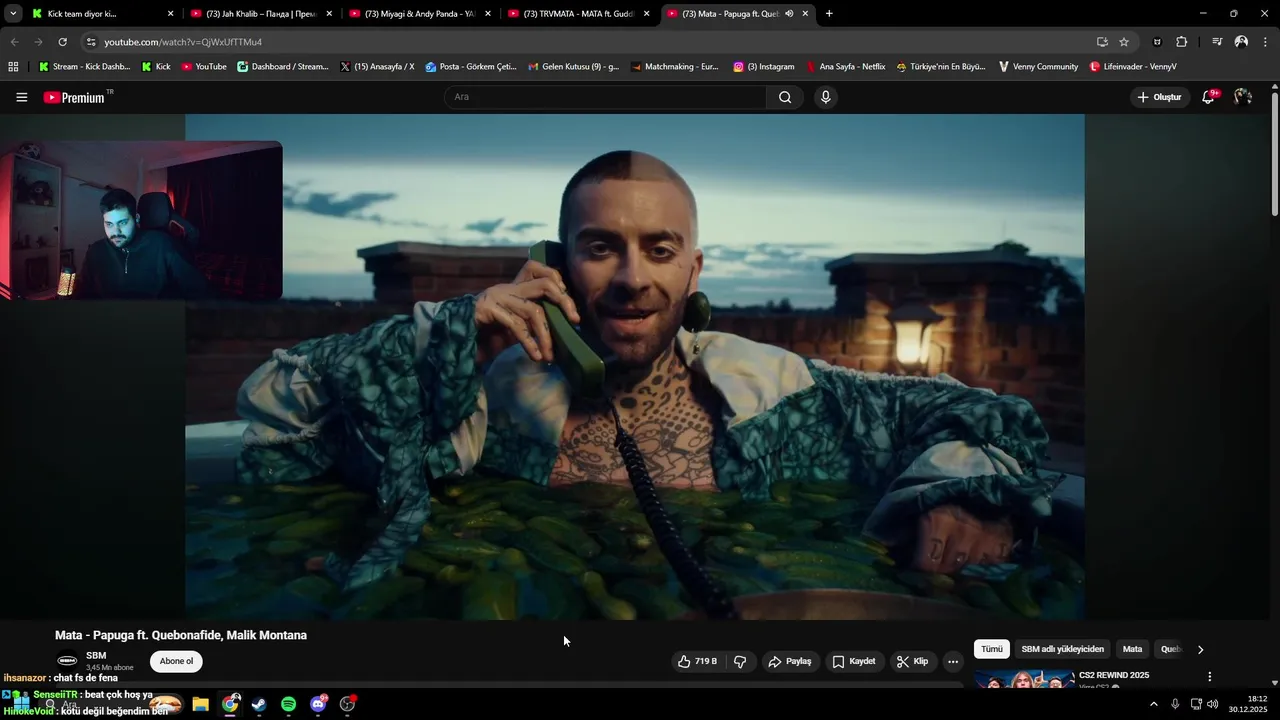Click the Oluştur create button
This screenshot has height=720, width=1280.
pyautogui.click(x=1159, y=97)
